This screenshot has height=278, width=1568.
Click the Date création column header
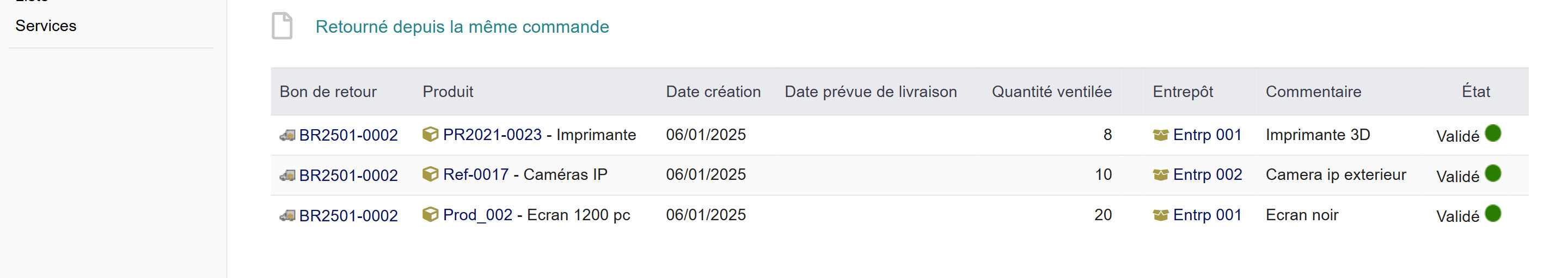[x=713, y=92]
